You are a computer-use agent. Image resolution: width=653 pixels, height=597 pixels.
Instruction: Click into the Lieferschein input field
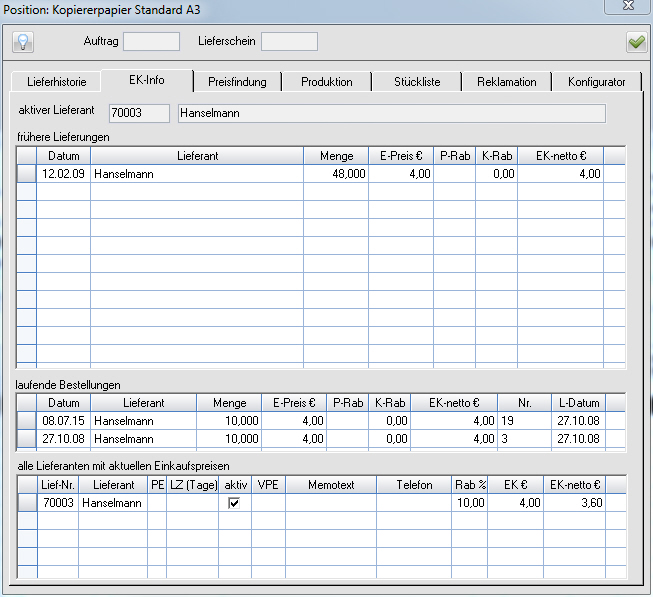pos(289,42)
